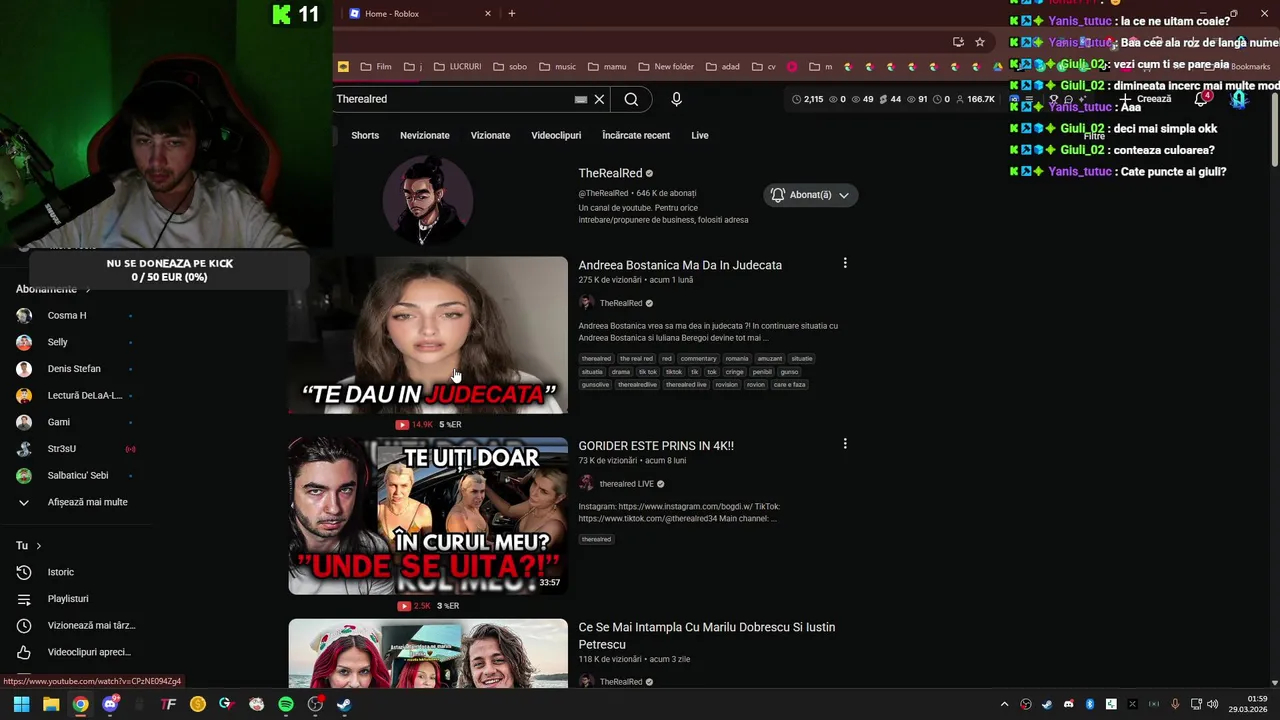Focus the YouTube search field containing Therealred
The height and width of the screenshot is (720, 1280).
(452, 99)
